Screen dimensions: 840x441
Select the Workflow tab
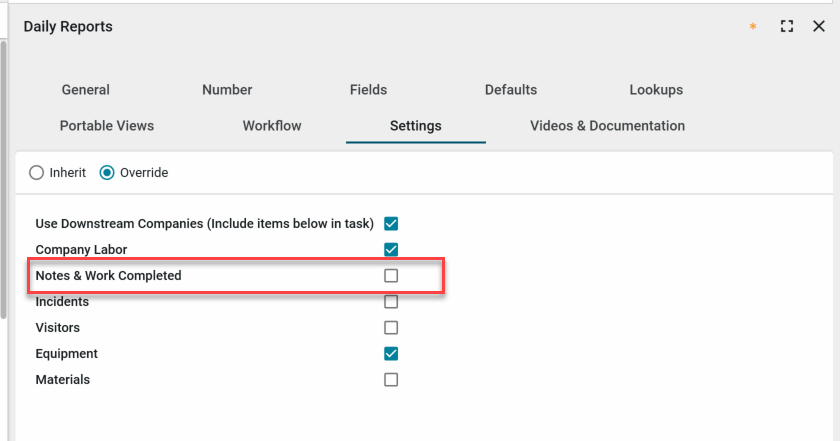click(272, 126)
